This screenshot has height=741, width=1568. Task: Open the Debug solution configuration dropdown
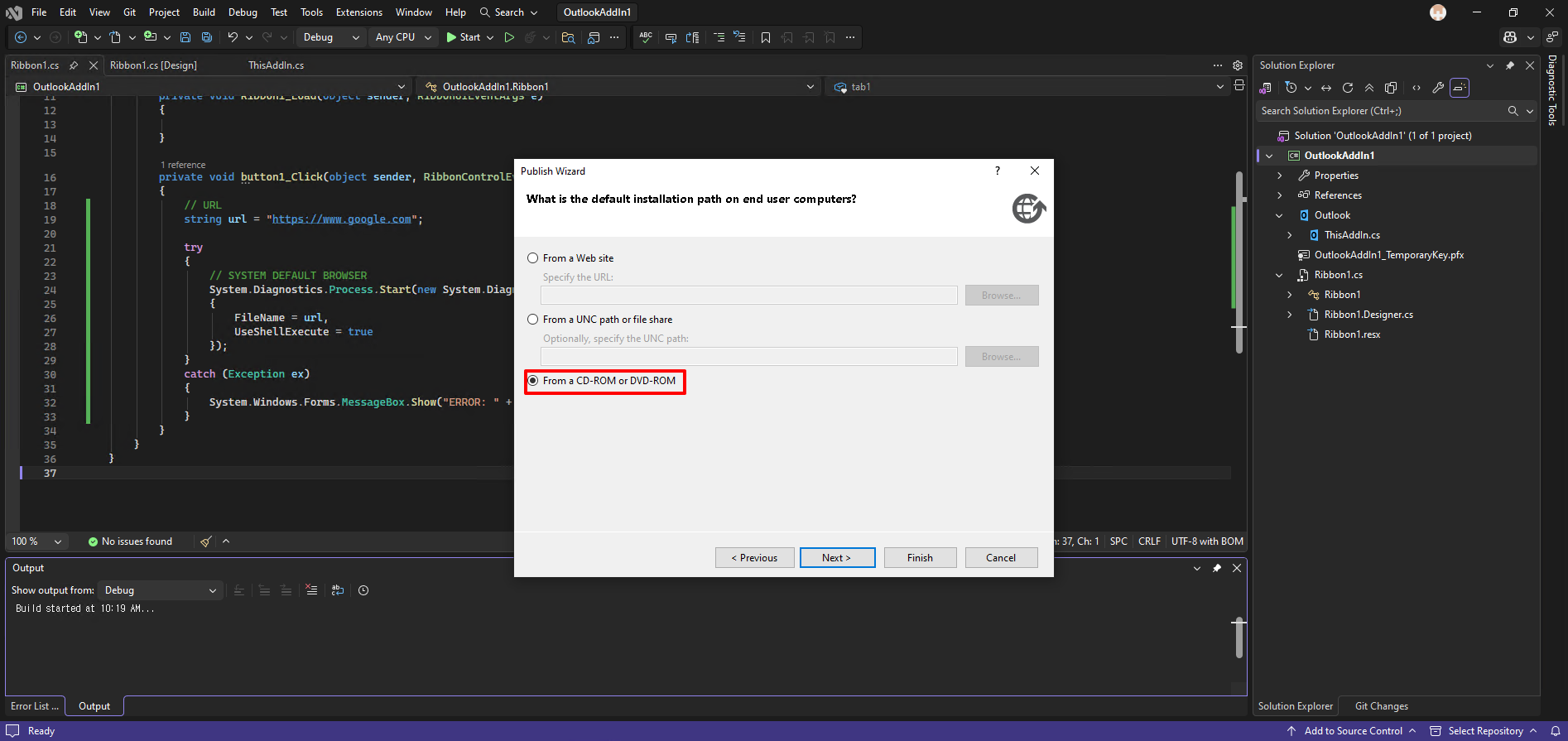(331, 37)
